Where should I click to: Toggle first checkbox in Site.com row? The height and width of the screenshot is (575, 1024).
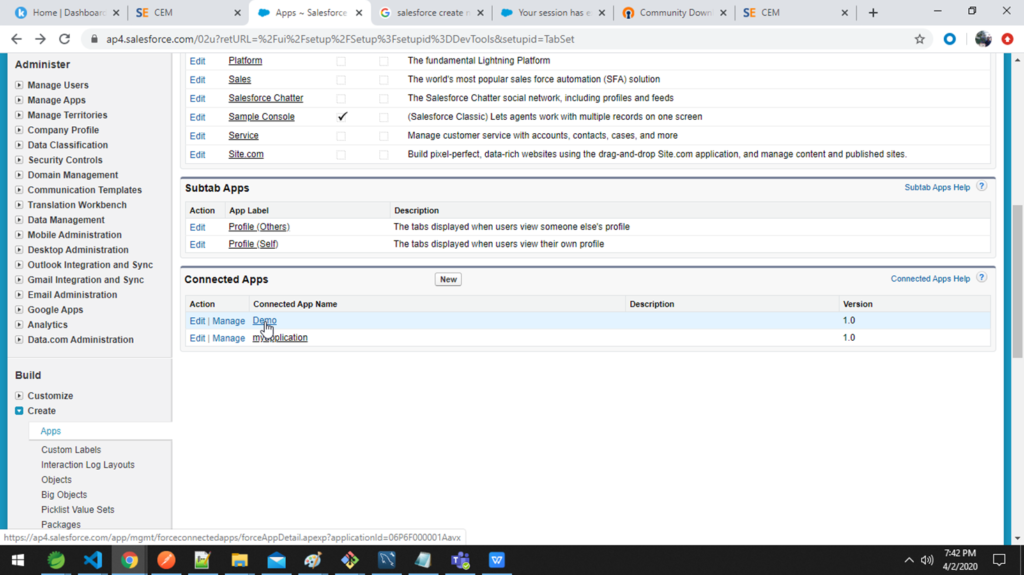[x=341, y=155]
